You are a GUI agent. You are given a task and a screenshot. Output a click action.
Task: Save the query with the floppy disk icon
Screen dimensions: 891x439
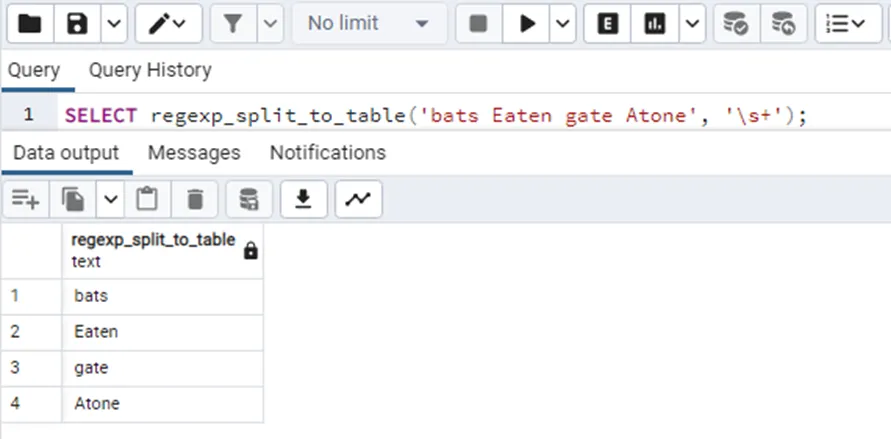(x=77, y=23)
